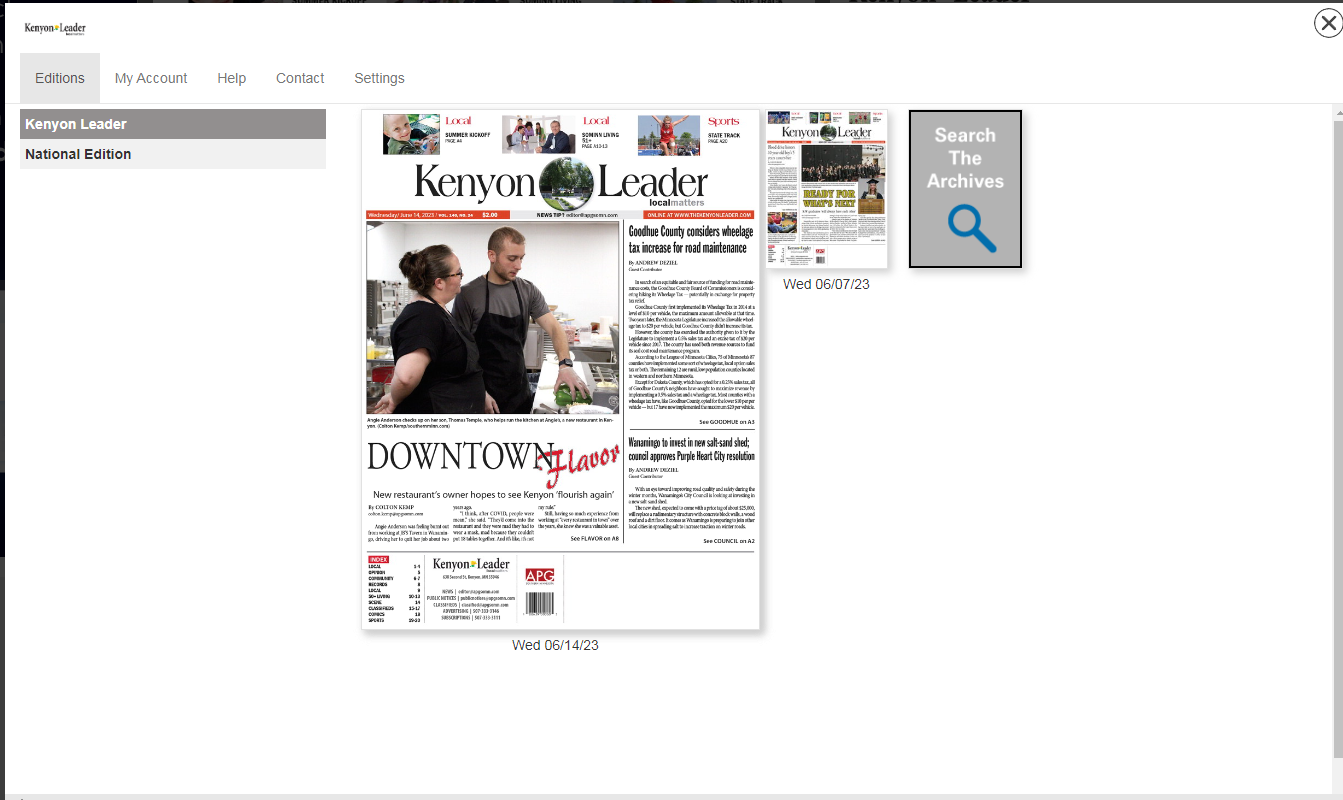Image resolution: width=1343 pixels, height=800 pixels.
Task: Go to the Contact tab
Action: point(300,78)
